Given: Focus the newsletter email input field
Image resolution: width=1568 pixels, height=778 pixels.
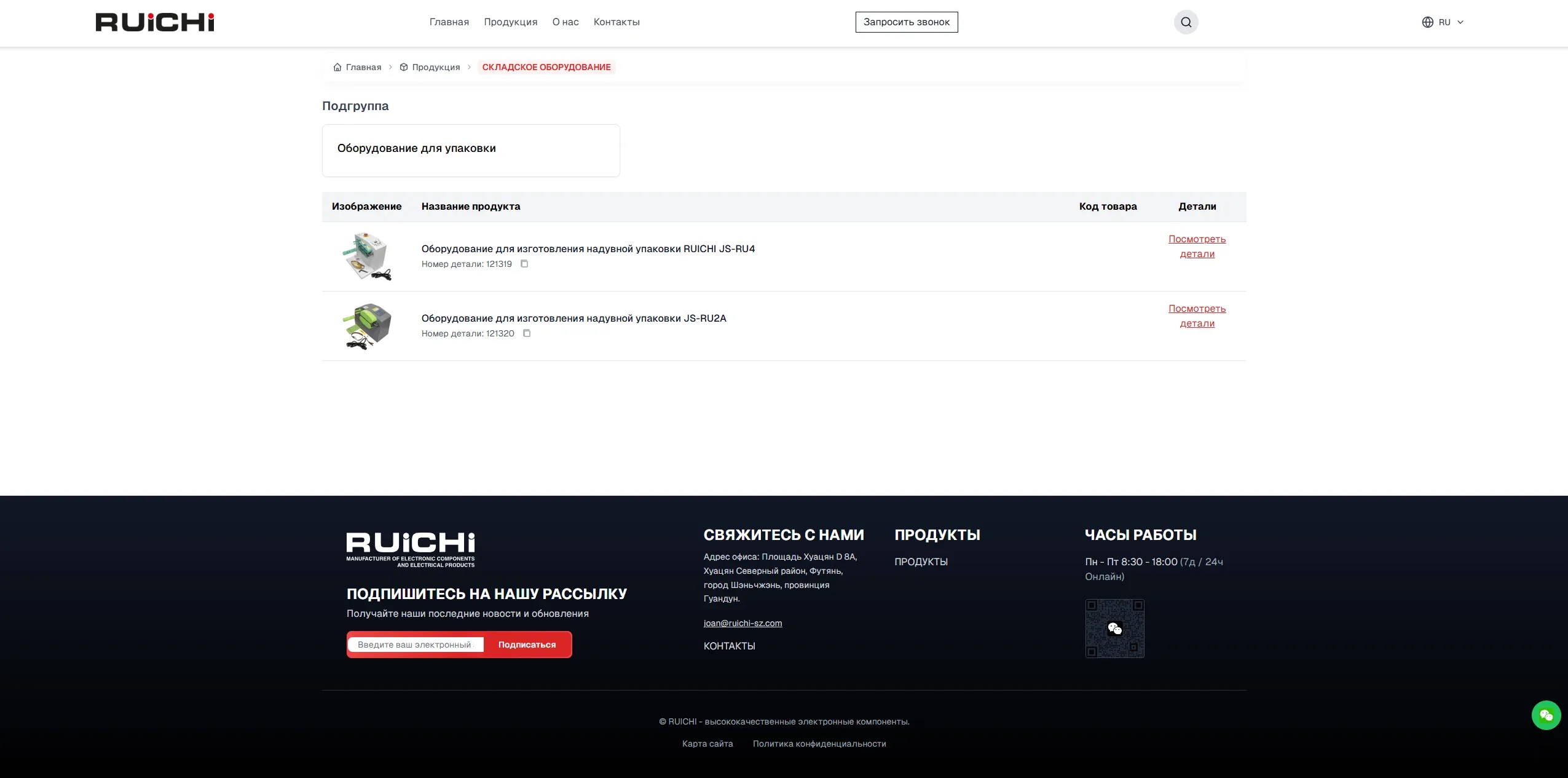Looking at the screenshot, I should point(416,645).
